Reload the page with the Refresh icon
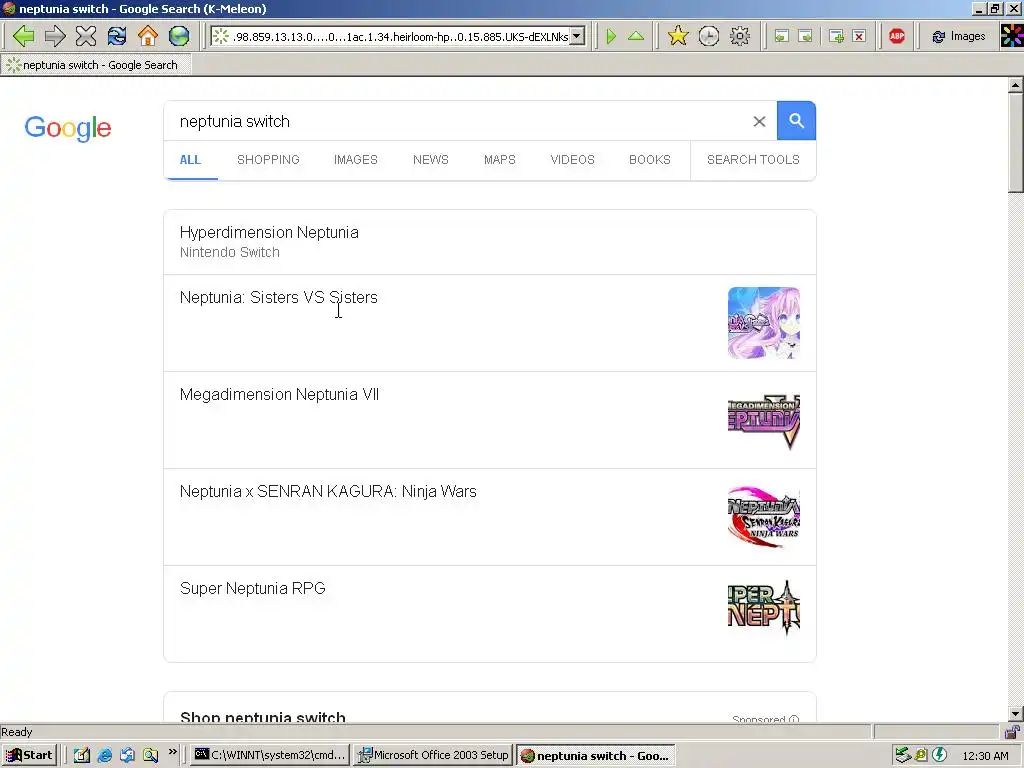The image size is (1024, 768). tap(117, 36)
